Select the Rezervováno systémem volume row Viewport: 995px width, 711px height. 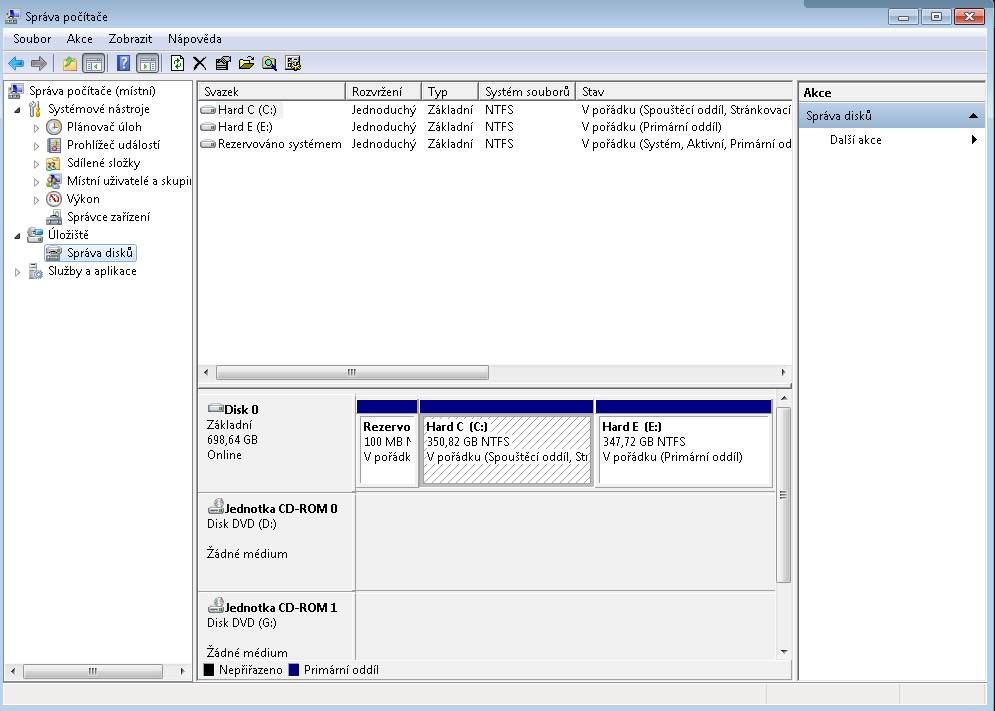coord(495,144)
